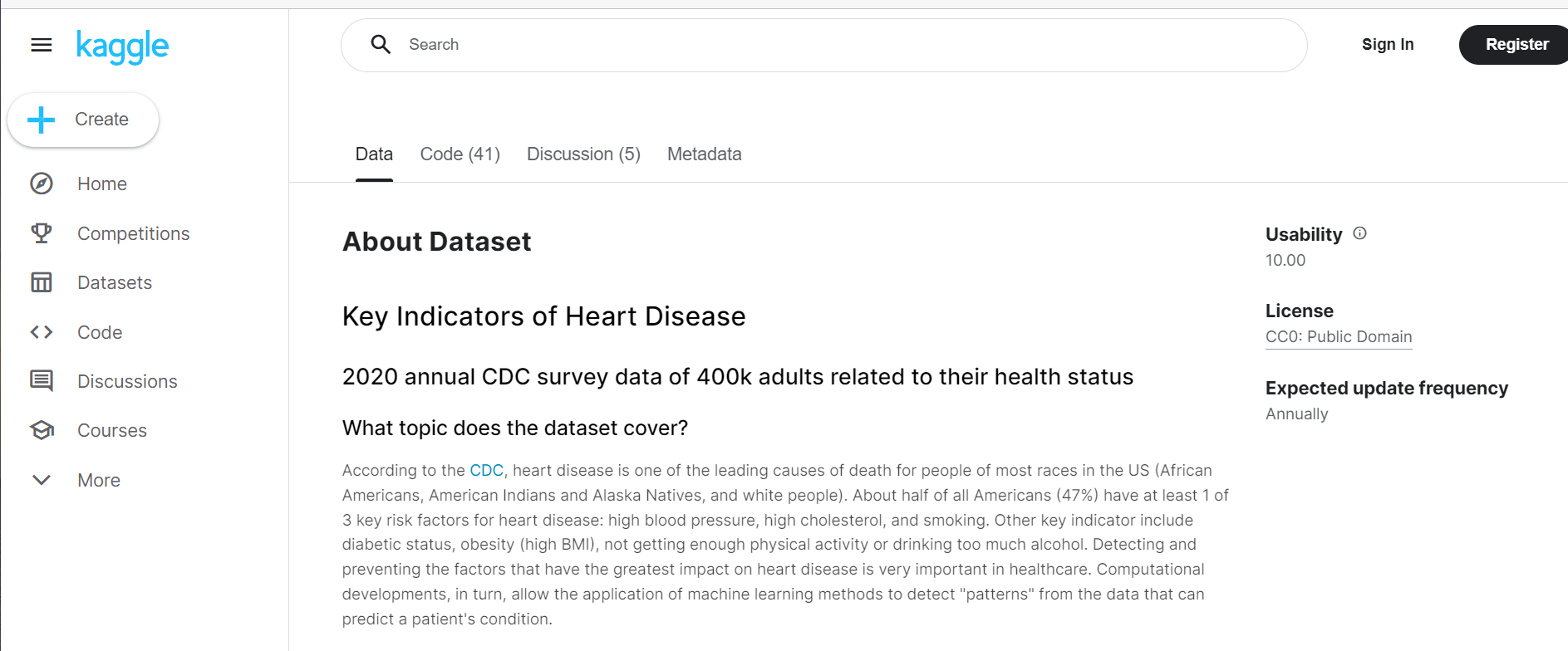The image size is (1568, 651).
Task: Open the Discussion (5) tab
Action: [583, 154]
